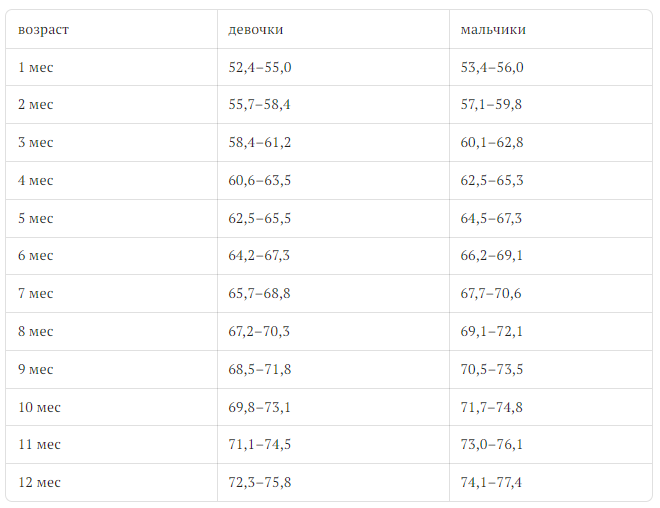Click girls' value 52,4–55,0
660x508 pixels.
coord(259,67)
